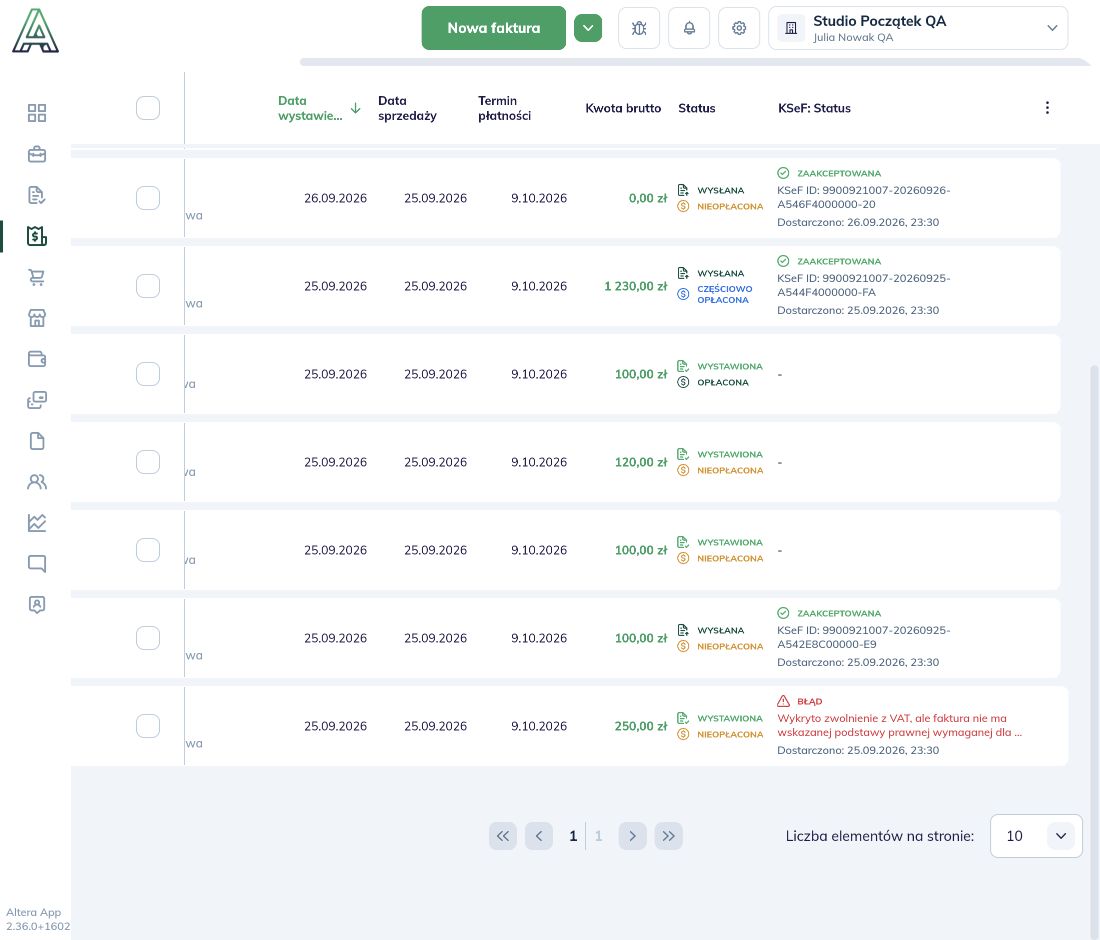1100x940 pixels.
Task: Click the horizontal scrollbar above the table
Action: point(695,62)
